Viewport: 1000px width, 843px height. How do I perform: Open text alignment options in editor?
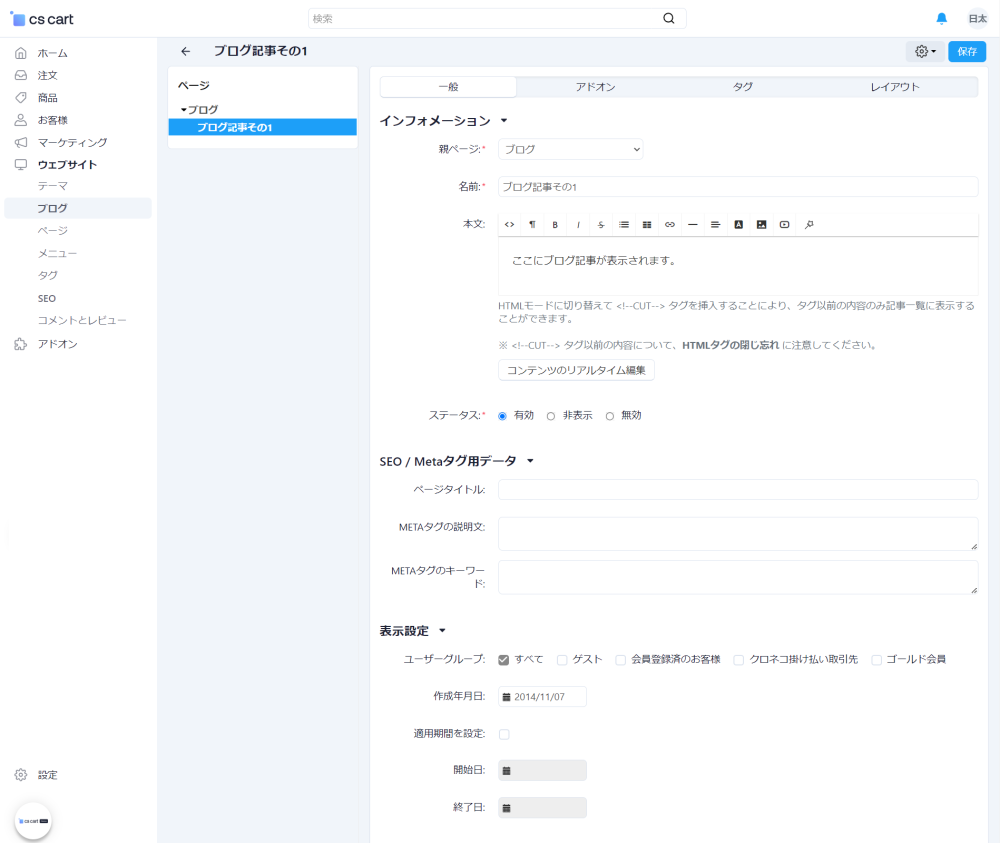point(716,224)
